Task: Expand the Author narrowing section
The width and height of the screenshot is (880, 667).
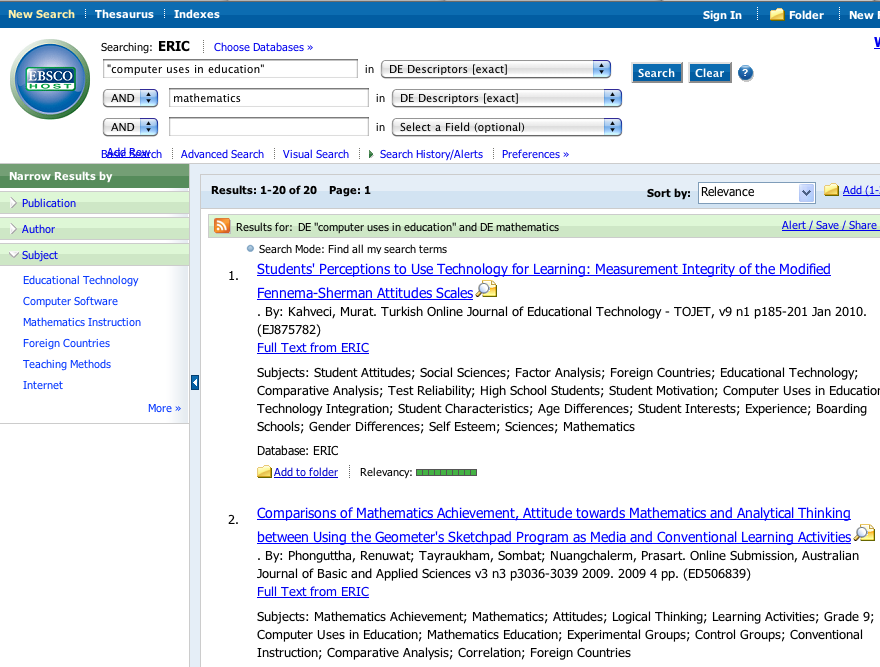Action: (38, 229)
